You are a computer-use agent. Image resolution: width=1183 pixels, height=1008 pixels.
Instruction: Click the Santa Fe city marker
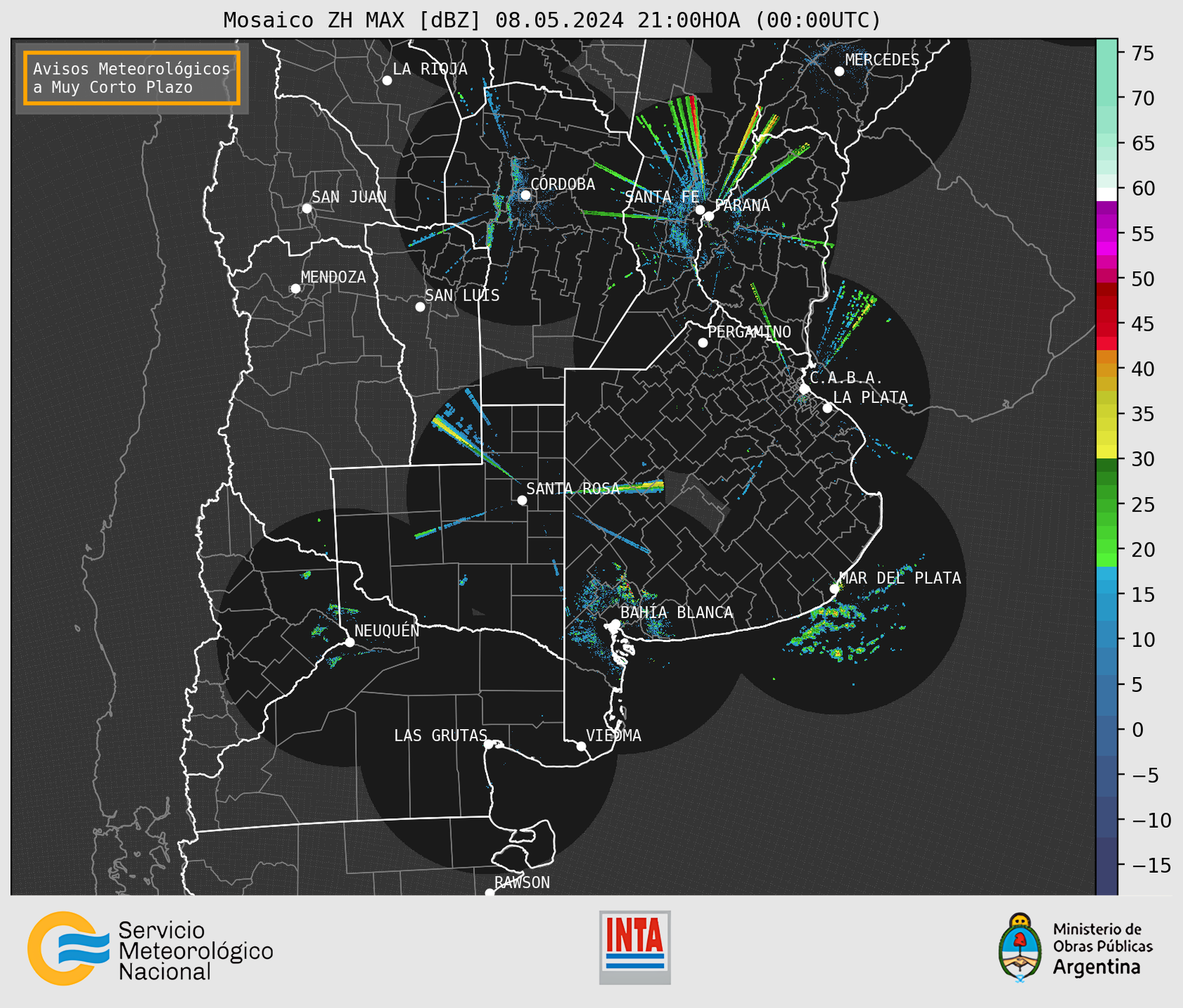(x=700, y=210)
